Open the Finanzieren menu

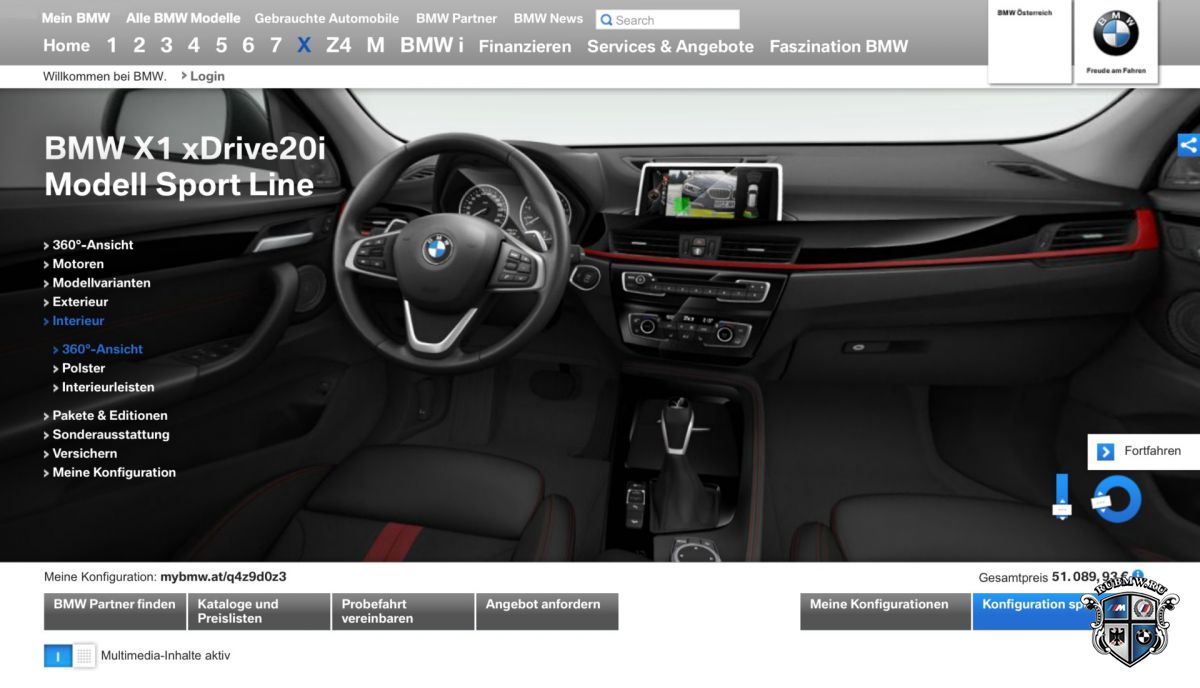[x=525, y=46]
